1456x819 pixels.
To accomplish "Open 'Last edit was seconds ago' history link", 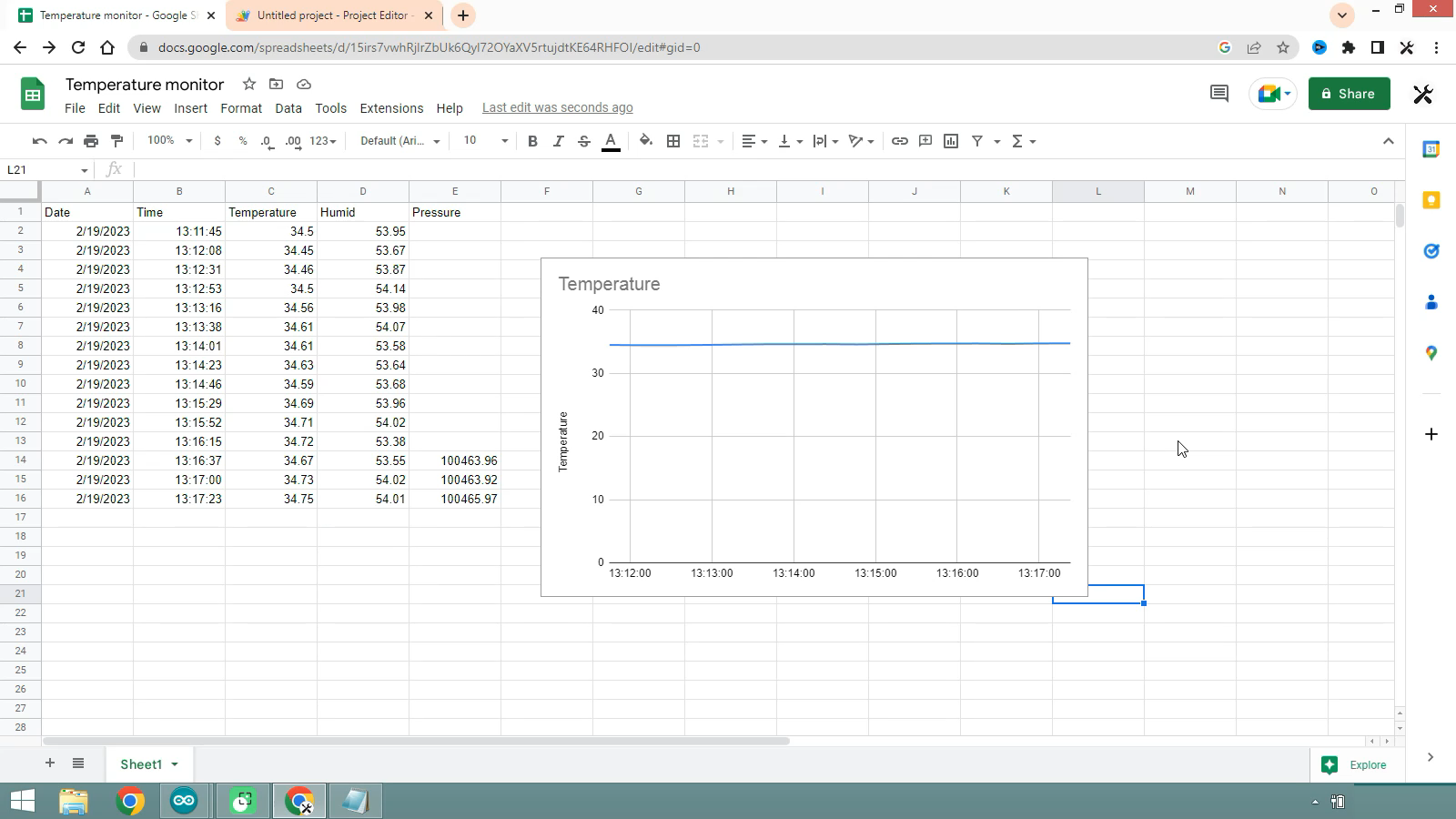I will pyautogui.click(x=558, y=107).
